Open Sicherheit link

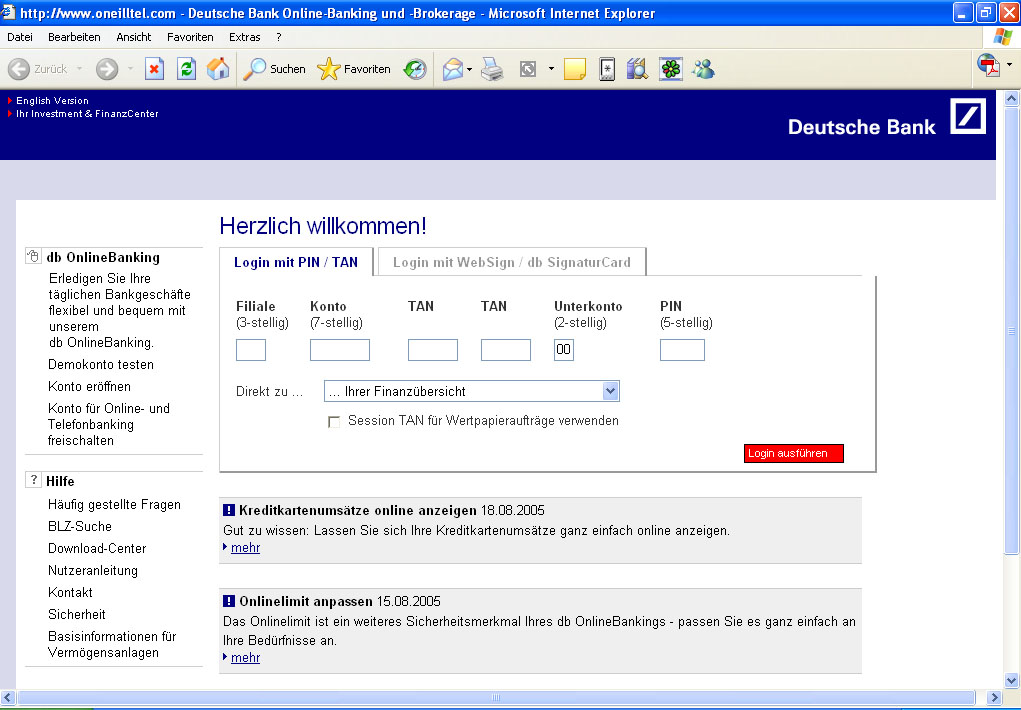[x=77, y=614]
